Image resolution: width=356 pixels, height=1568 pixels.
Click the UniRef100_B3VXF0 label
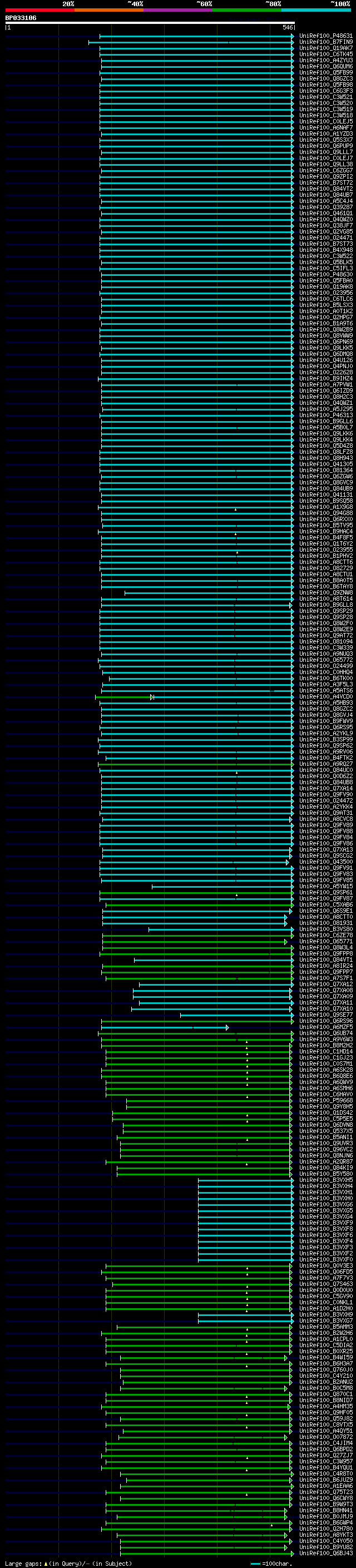pos(325,1259)
